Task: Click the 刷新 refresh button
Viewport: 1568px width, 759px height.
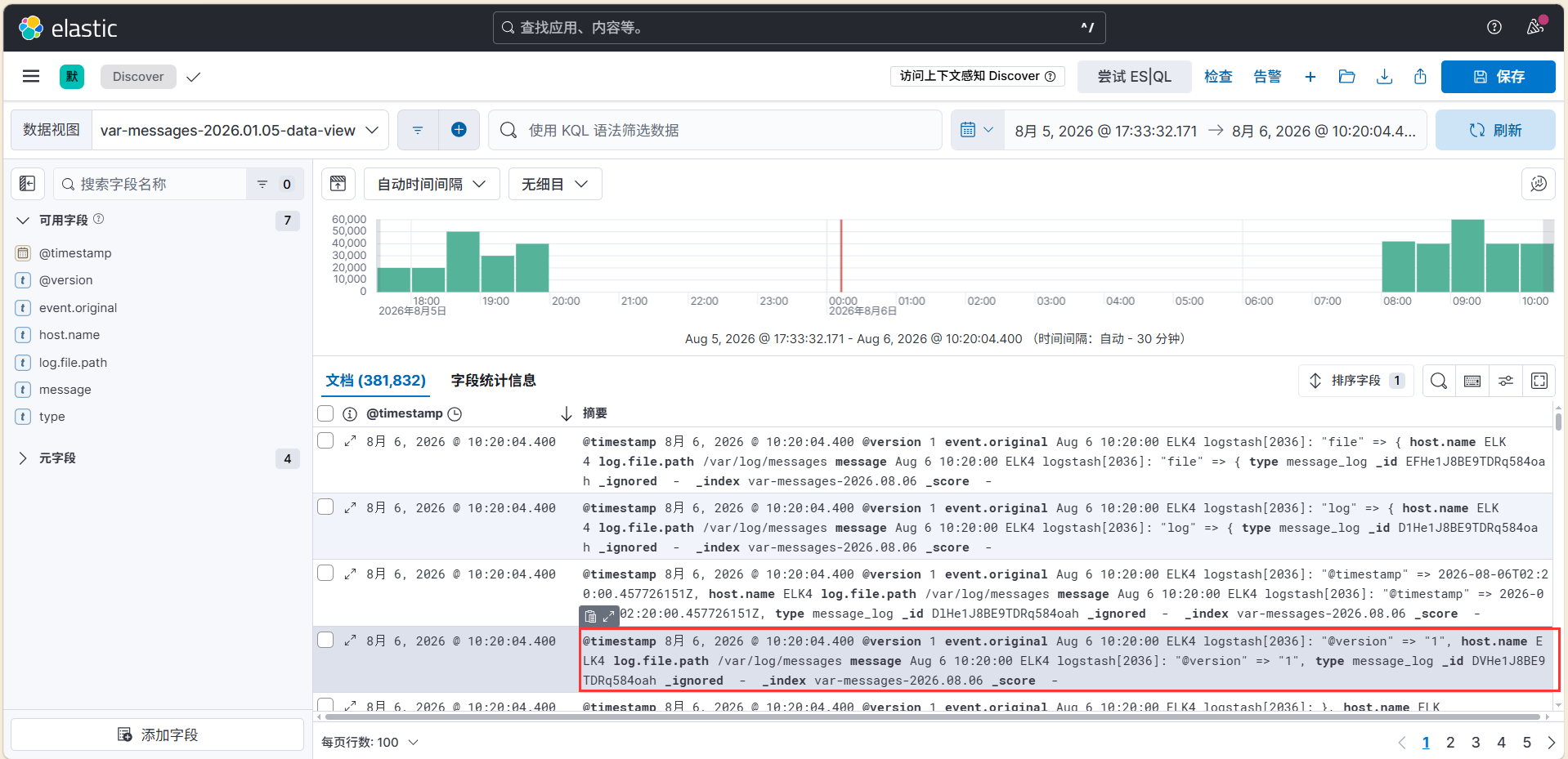Action: pos(1495,130)
